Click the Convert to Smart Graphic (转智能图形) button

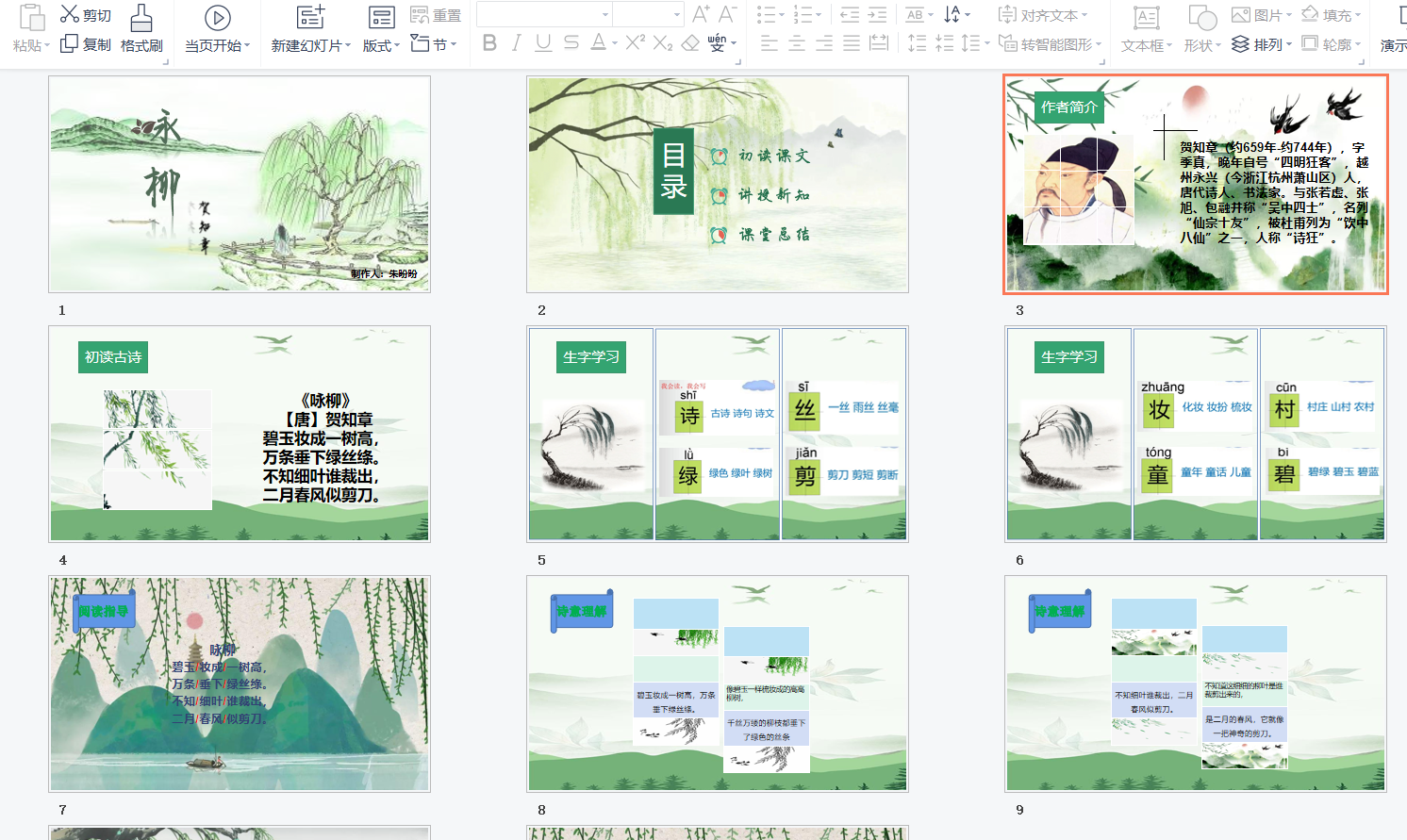(1049, 44)
